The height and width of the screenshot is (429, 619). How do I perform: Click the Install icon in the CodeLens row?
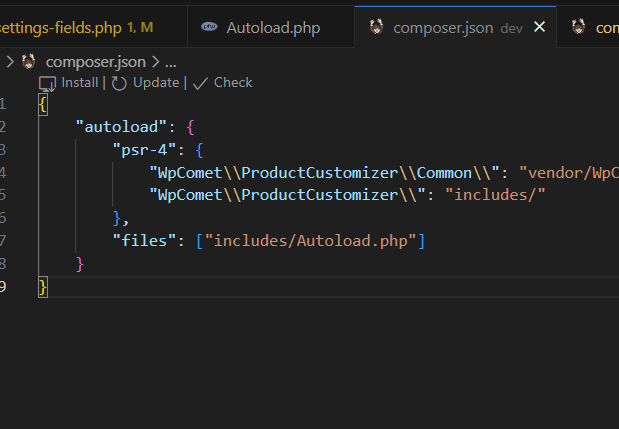point(47,83)
